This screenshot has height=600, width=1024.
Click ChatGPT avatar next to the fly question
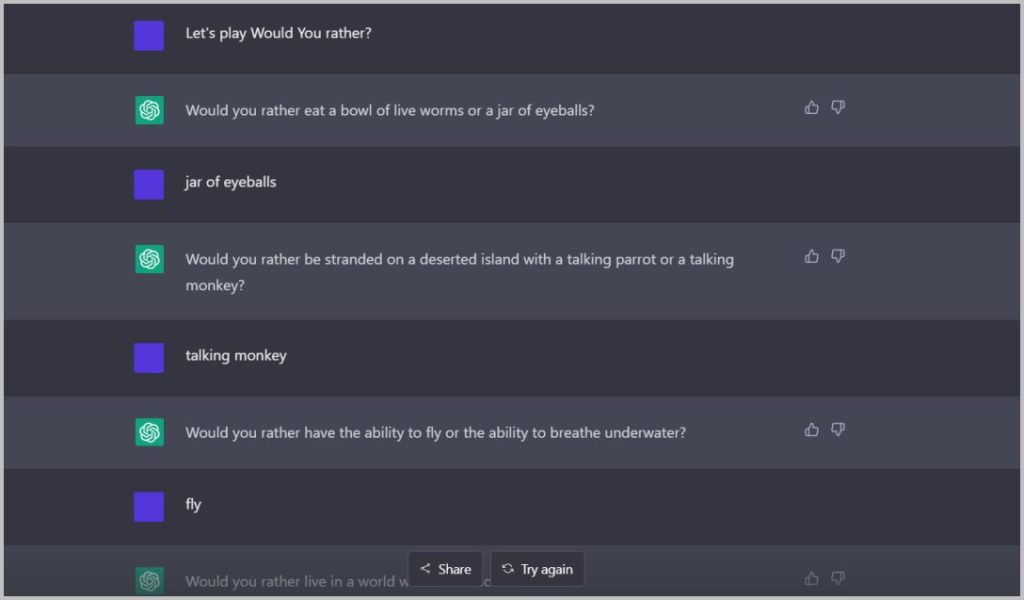[x=149, y=432]
